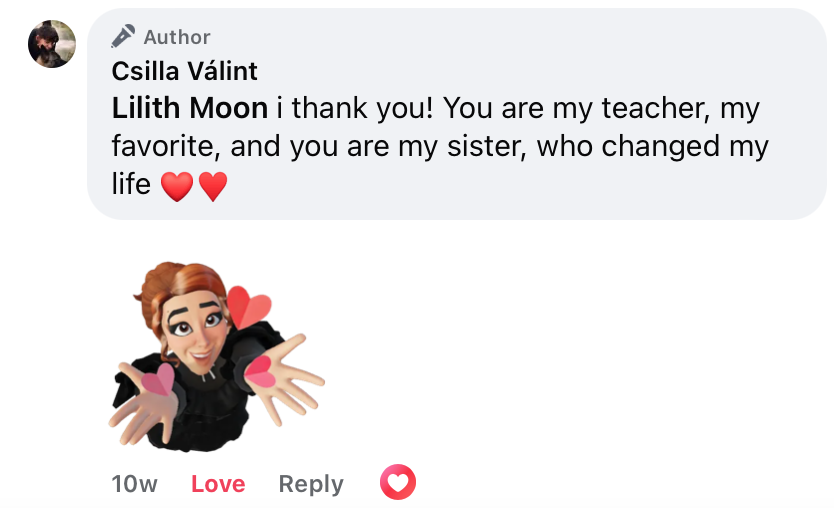Viewport: 834px width, 508px height.
Task: Toggle the Love reaction on this comment
Action: pos(218,484)
